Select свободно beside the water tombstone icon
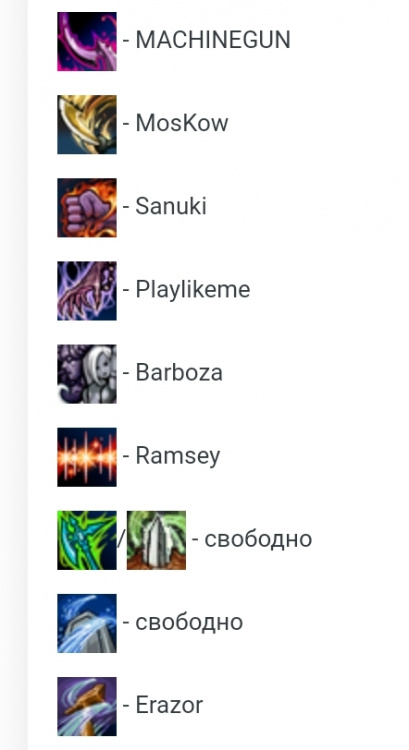This screenshot has width=409, height=750. [189, 622]
